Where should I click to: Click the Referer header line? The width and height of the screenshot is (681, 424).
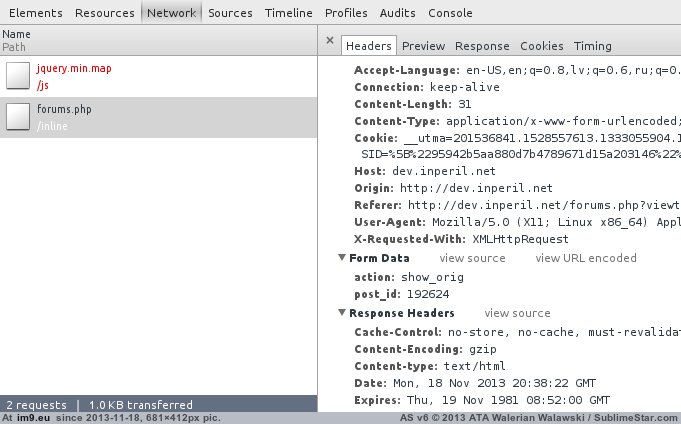tap(517, 205)
